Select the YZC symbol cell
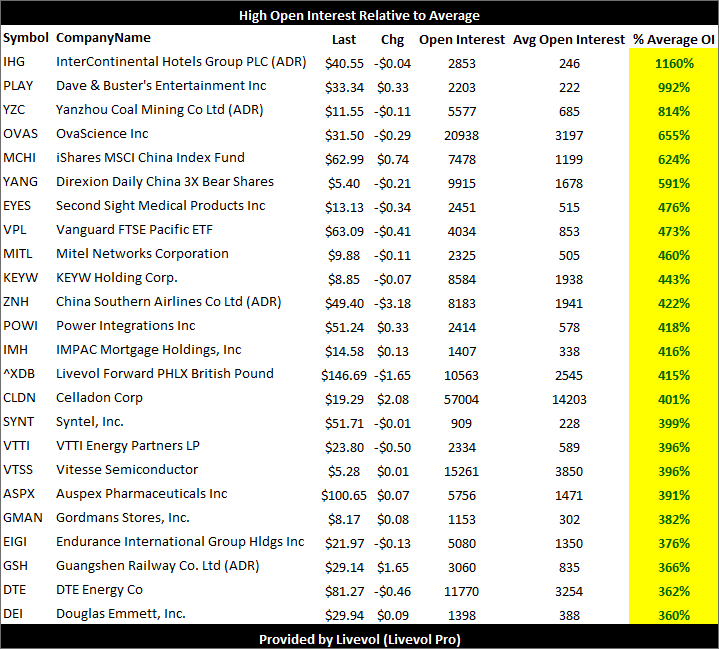 [x=14, y=110]
